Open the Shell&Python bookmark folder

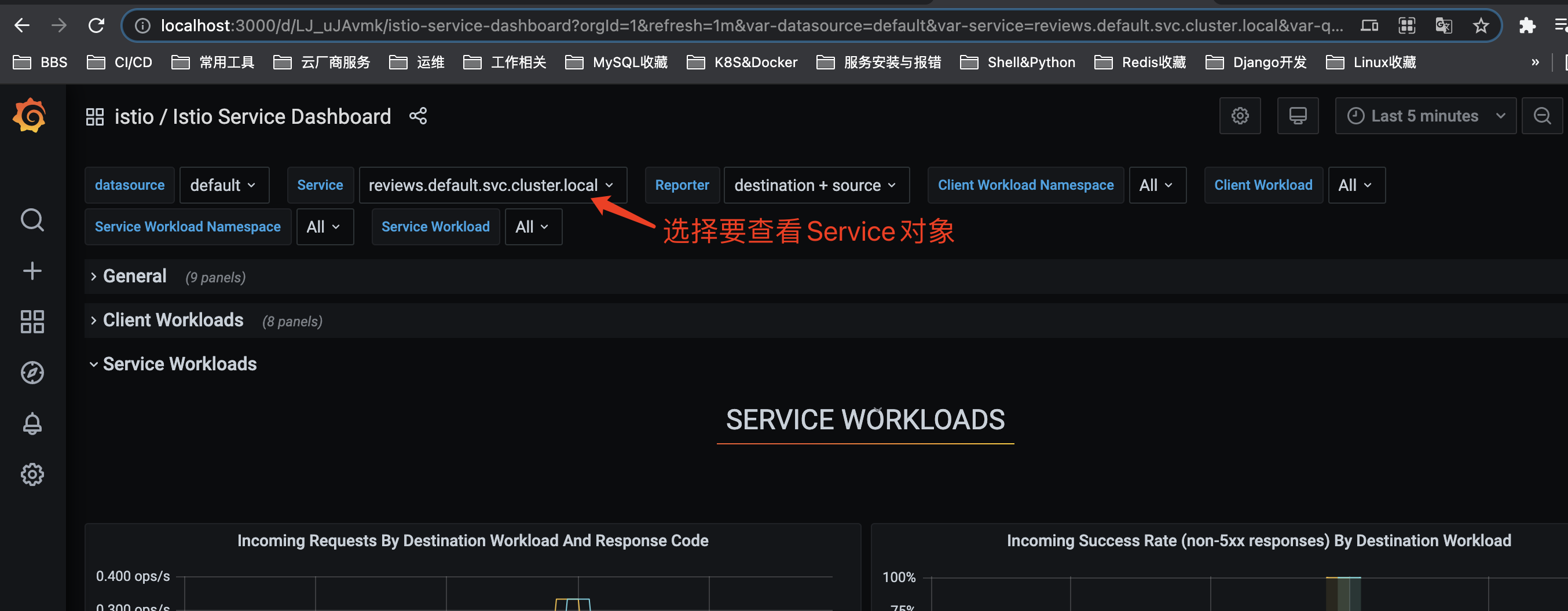(x=1018, y=62)
